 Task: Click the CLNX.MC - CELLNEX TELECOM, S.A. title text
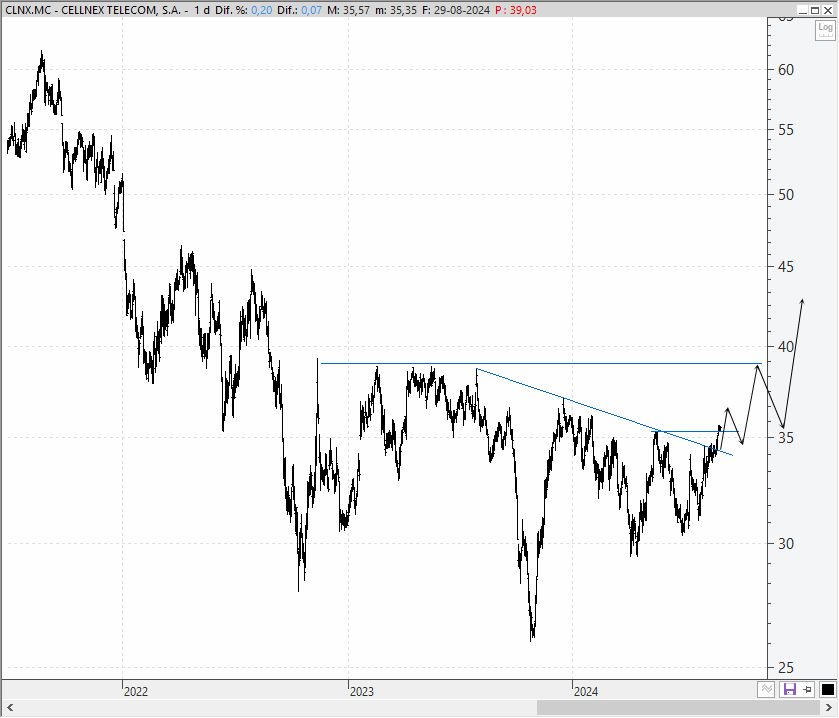tap(93, 10)
